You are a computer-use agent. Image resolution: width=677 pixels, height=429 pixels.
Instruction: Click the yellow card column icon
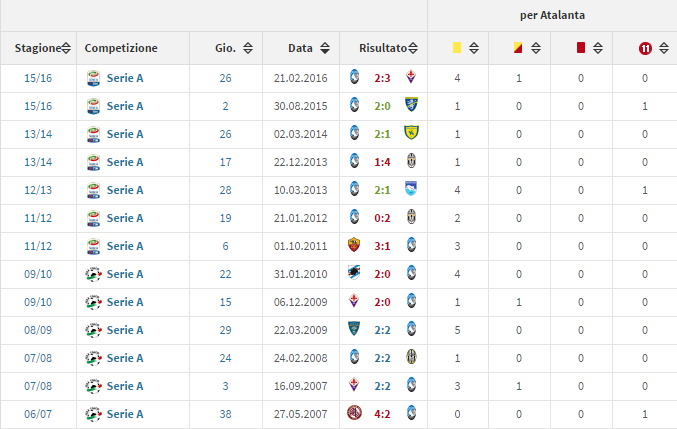click(x=457, y=47)
